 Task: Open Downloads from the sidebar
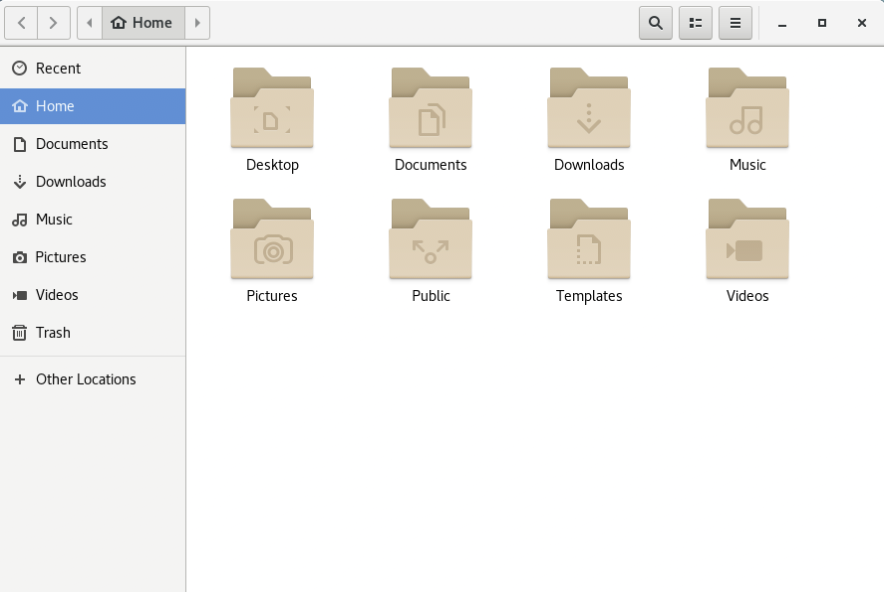[x=92, y=182]
